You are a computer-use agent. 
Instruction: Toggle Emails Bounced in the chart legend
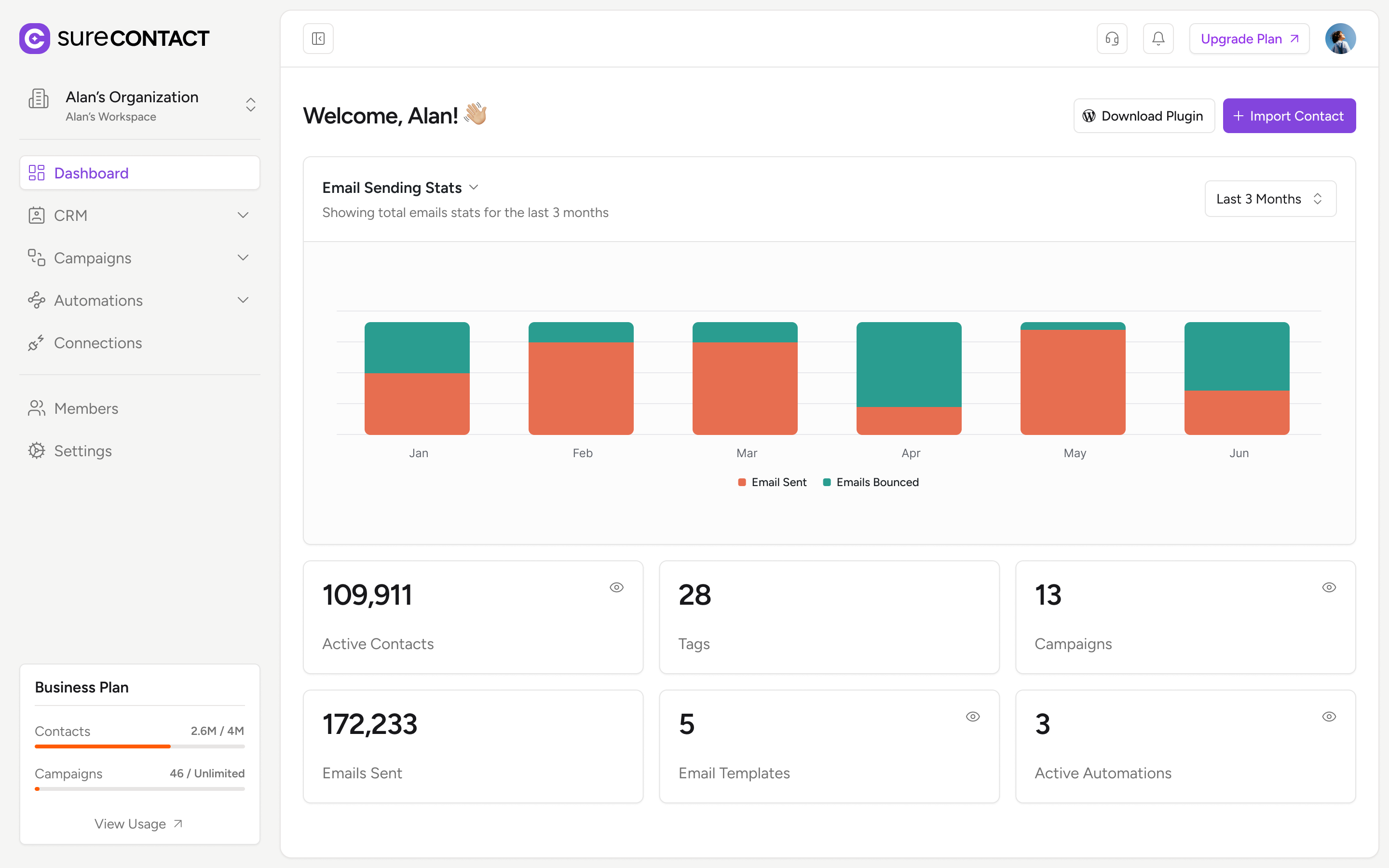[871, 482]
